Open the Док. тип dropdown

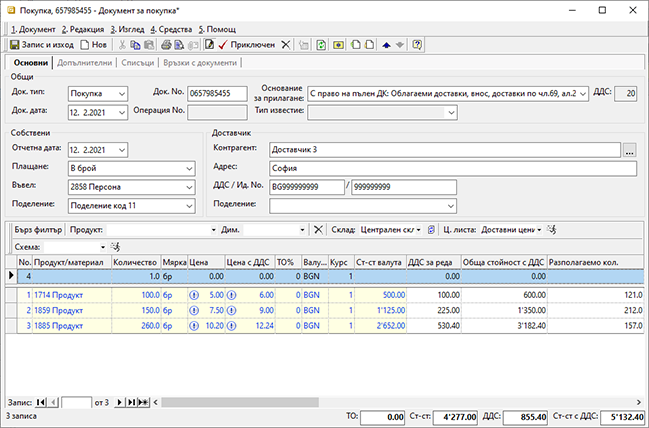(x=121, y=94)
